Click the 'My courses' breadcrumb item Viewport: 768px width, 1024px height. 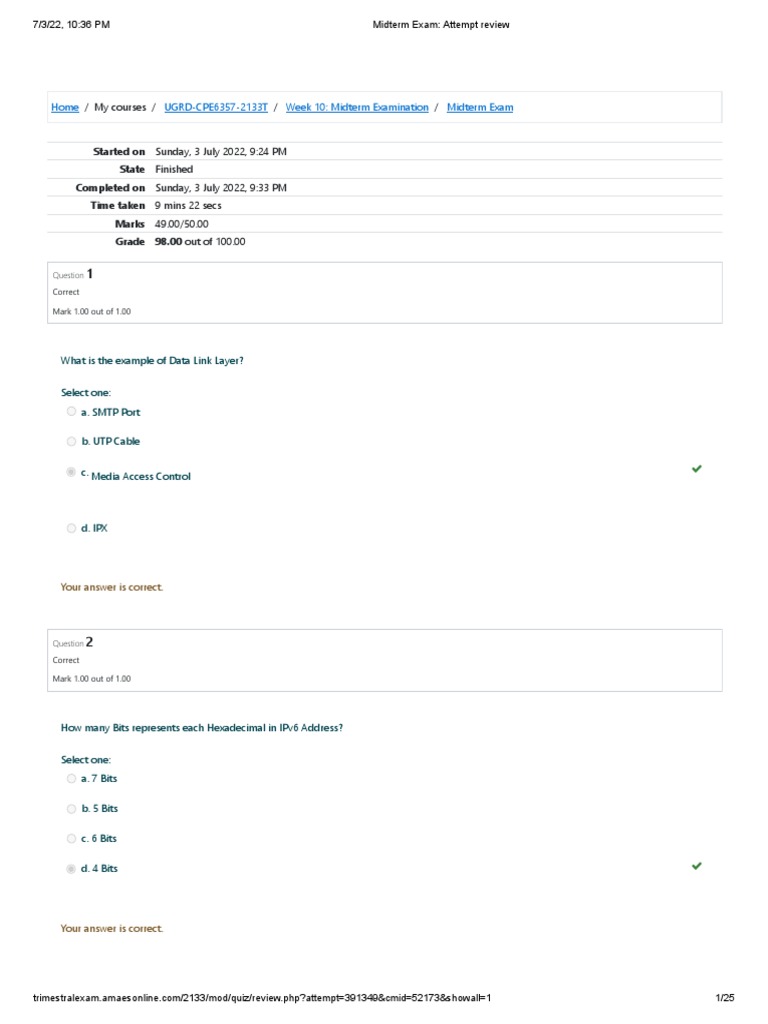[x=120, y=107]
